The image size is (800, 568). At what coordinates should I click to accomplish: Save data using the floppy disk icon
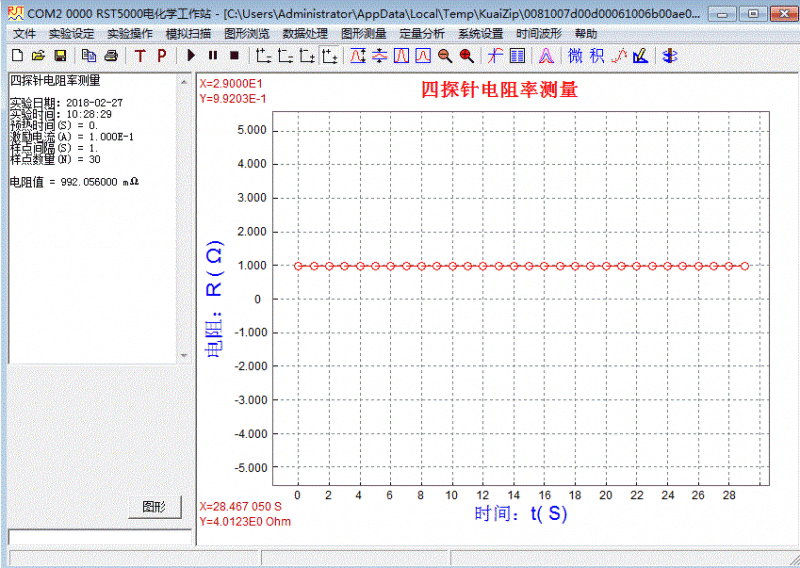(59, 55)
